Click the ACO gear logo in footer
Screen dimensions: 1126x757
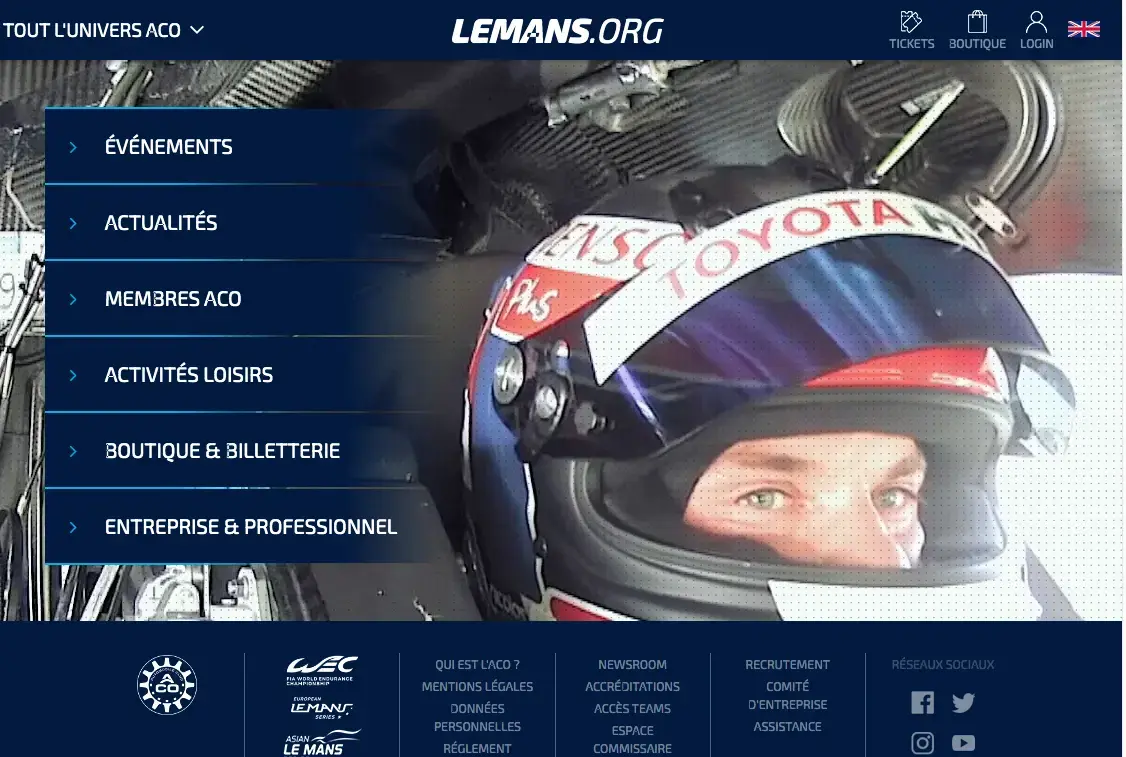[x=167, y=684]
